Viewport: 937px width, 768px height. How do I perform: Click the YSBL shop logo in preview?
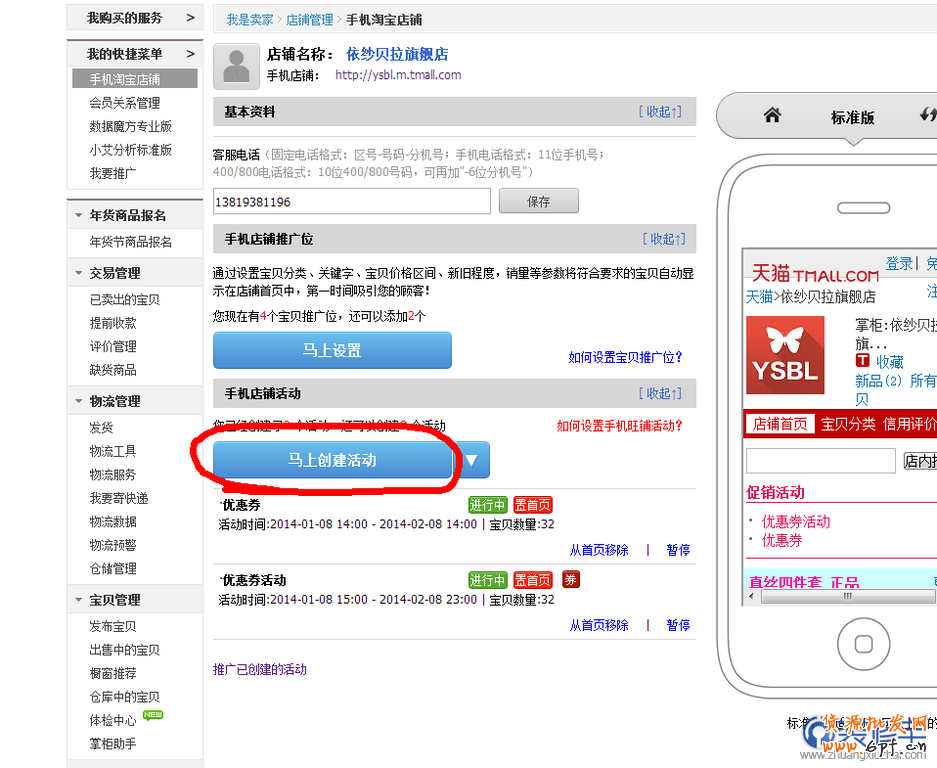pyautogui.click(x=785, y=355)
